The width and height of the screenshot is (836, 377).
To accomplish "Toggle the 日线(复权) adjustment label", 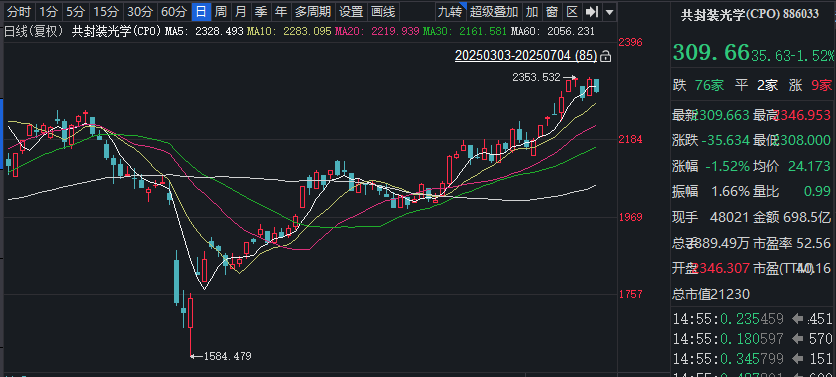I will tap(35, 31).
